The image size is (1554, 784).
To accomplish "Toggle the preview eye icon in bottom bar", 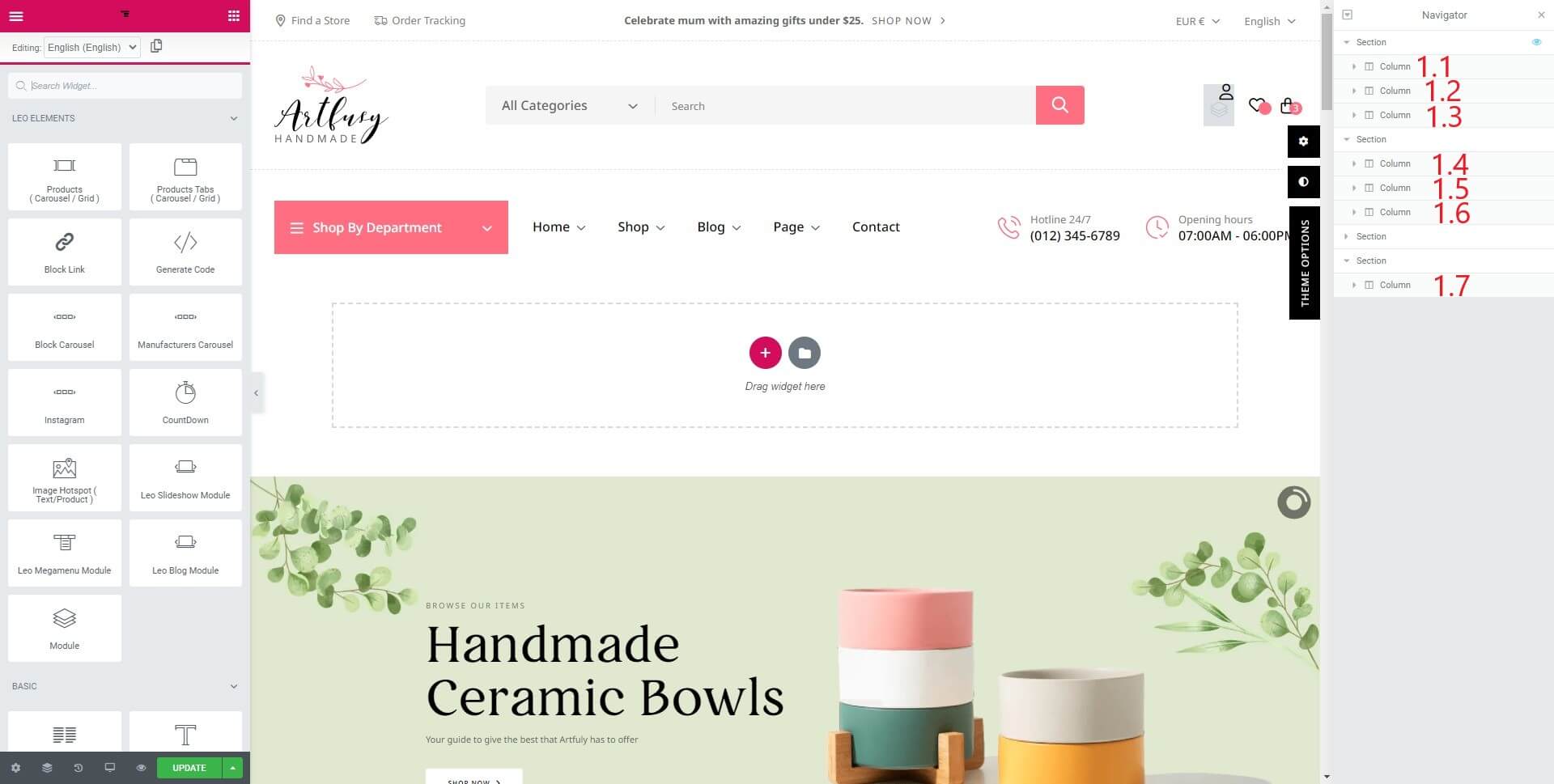I will [141, 768].
